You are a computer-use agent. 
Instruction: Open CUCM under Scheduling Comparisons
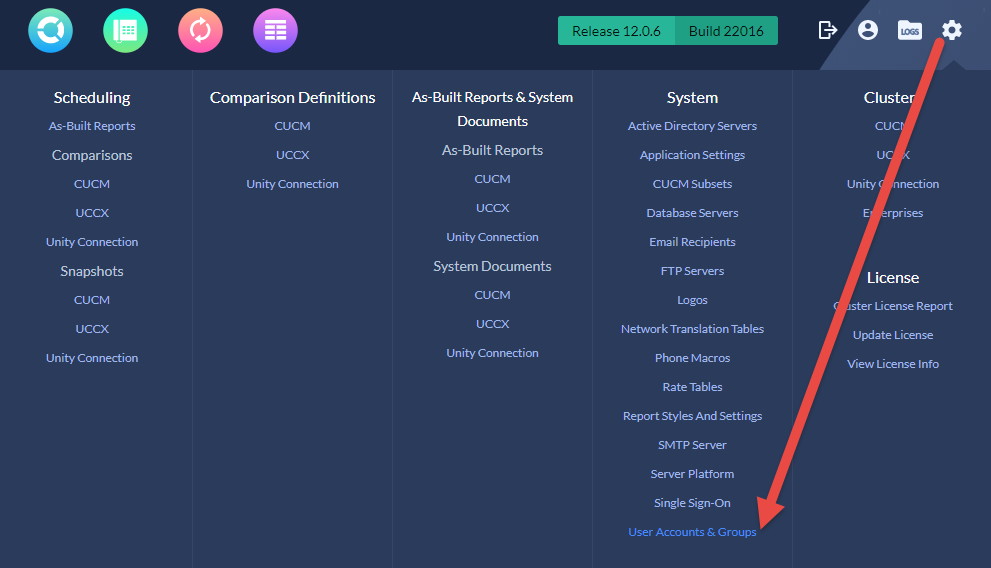point(92,184)
